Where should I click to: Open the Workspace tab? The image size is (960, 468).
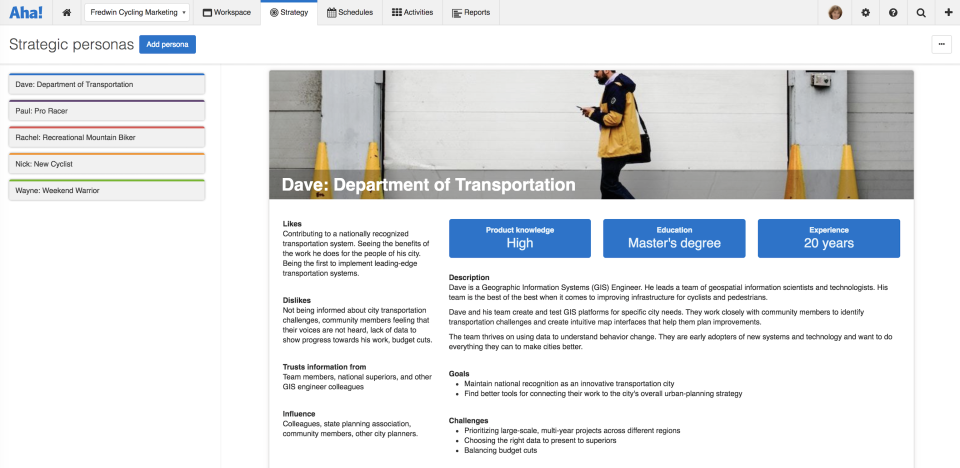[227, 12]
